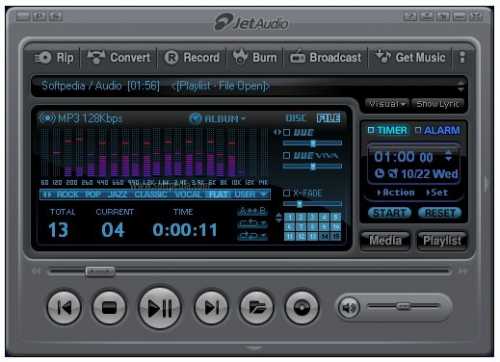The width and height of the screenshot is (500, 362).
Task: Open the Rip CD tool
Action: 54,58
